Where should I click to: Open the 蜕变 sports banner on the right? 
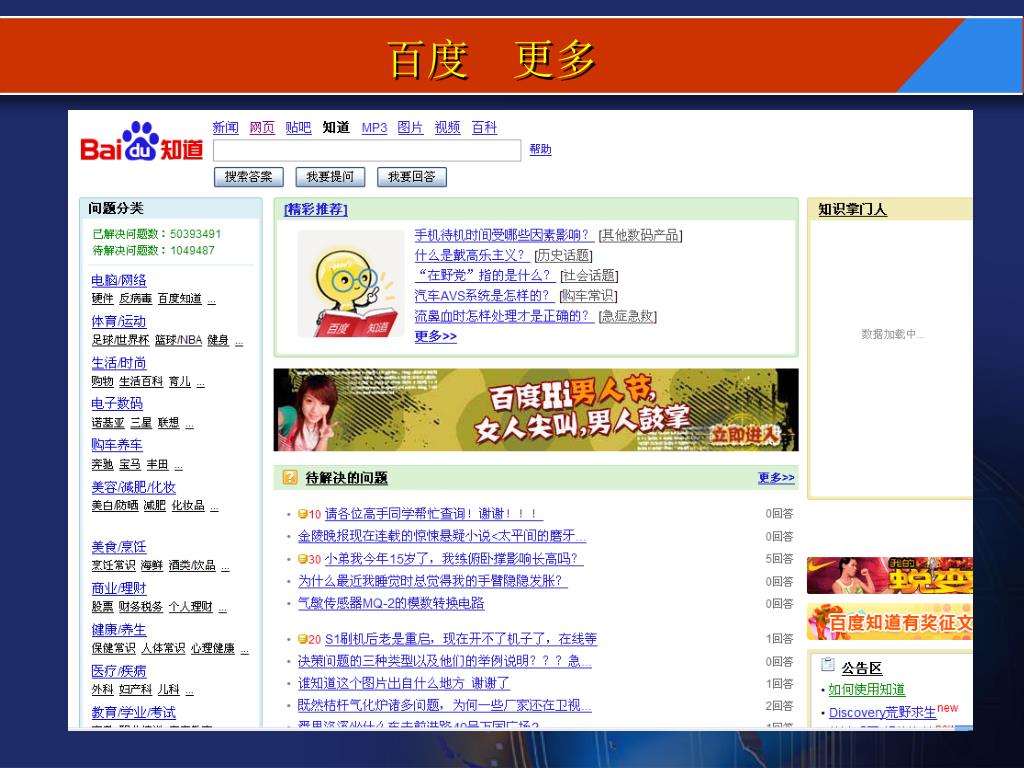889,575
